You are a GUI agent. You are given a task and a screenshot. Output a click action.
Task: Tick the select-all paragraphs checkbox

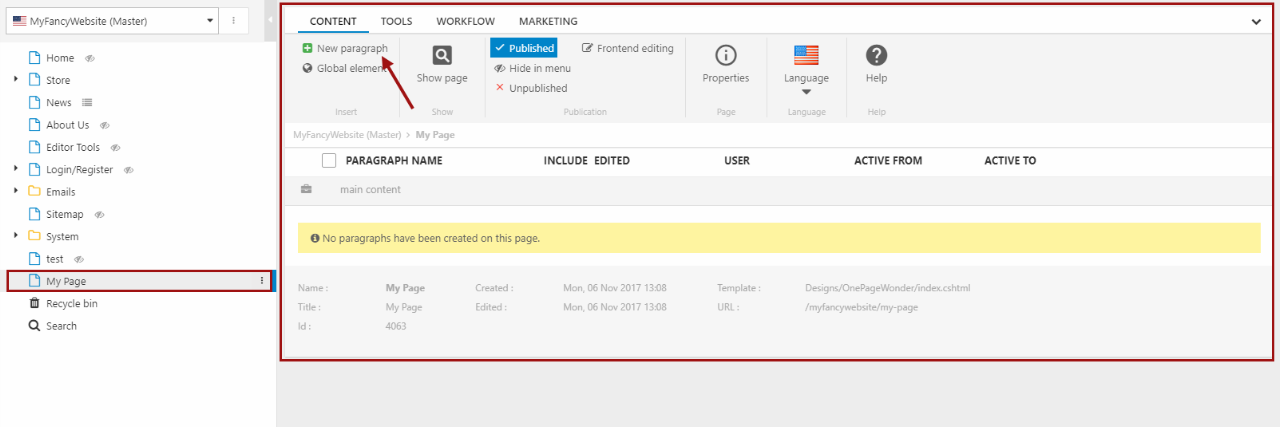329,160
